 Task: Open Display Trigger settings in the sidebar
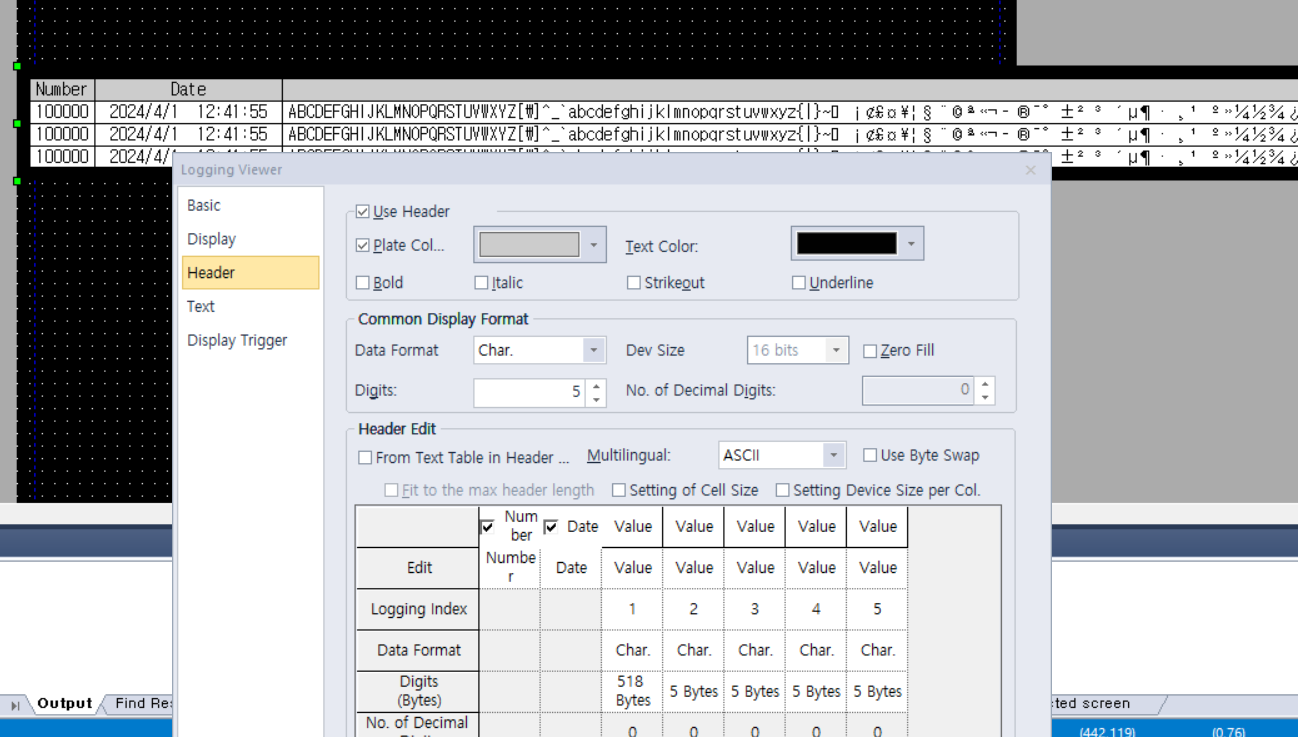tap(237, 340)
